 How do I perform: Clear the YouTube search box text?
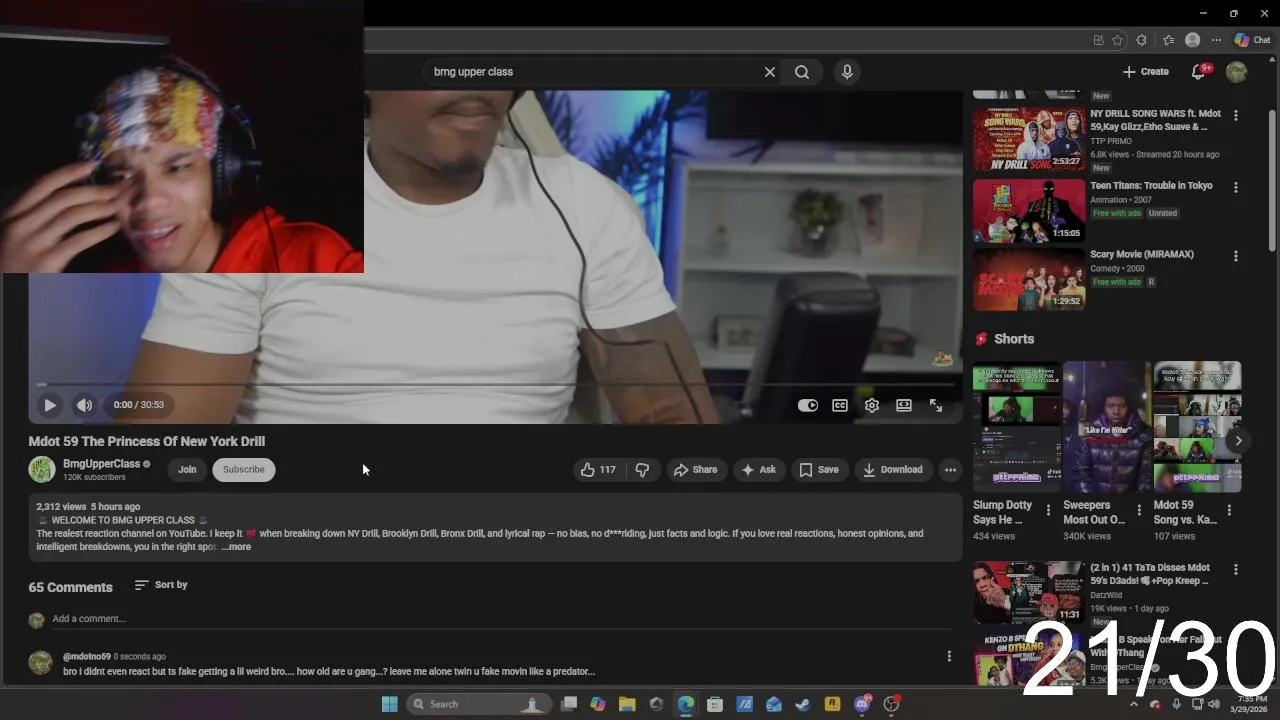(x=770, y=72)
